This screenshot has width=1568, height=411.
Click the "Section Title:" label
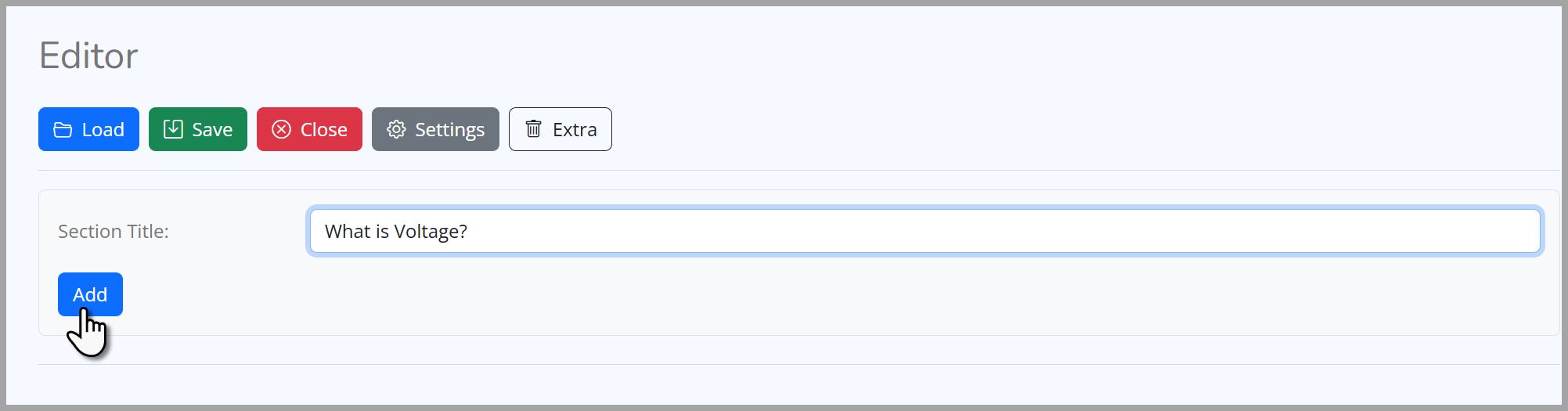point(114,232)
